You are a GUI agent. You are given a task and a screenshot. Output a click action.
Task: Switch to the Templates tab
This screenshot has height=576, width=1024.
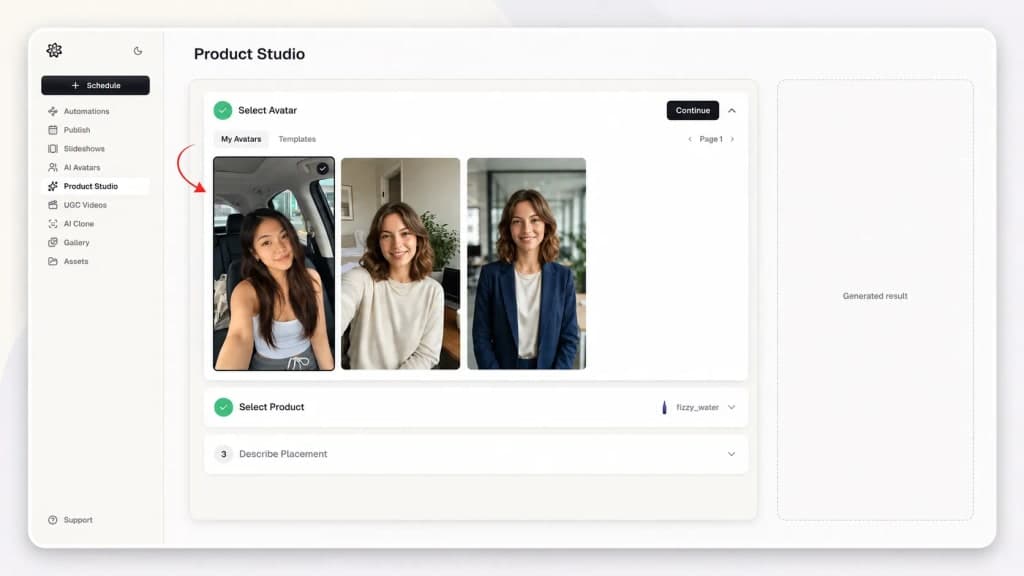click(297, 139)
